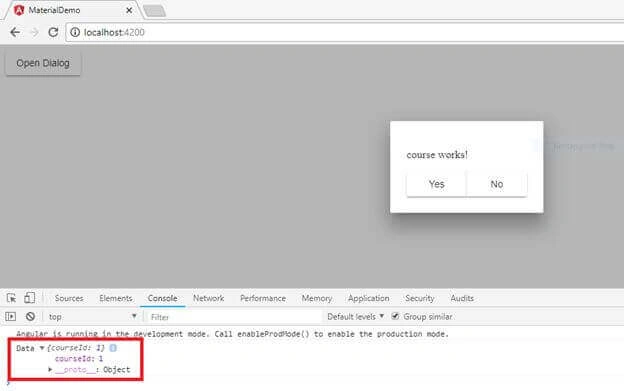This screenshot has width=624, height=391.
Task: Switch to the Elements tab
Action: 116,298
